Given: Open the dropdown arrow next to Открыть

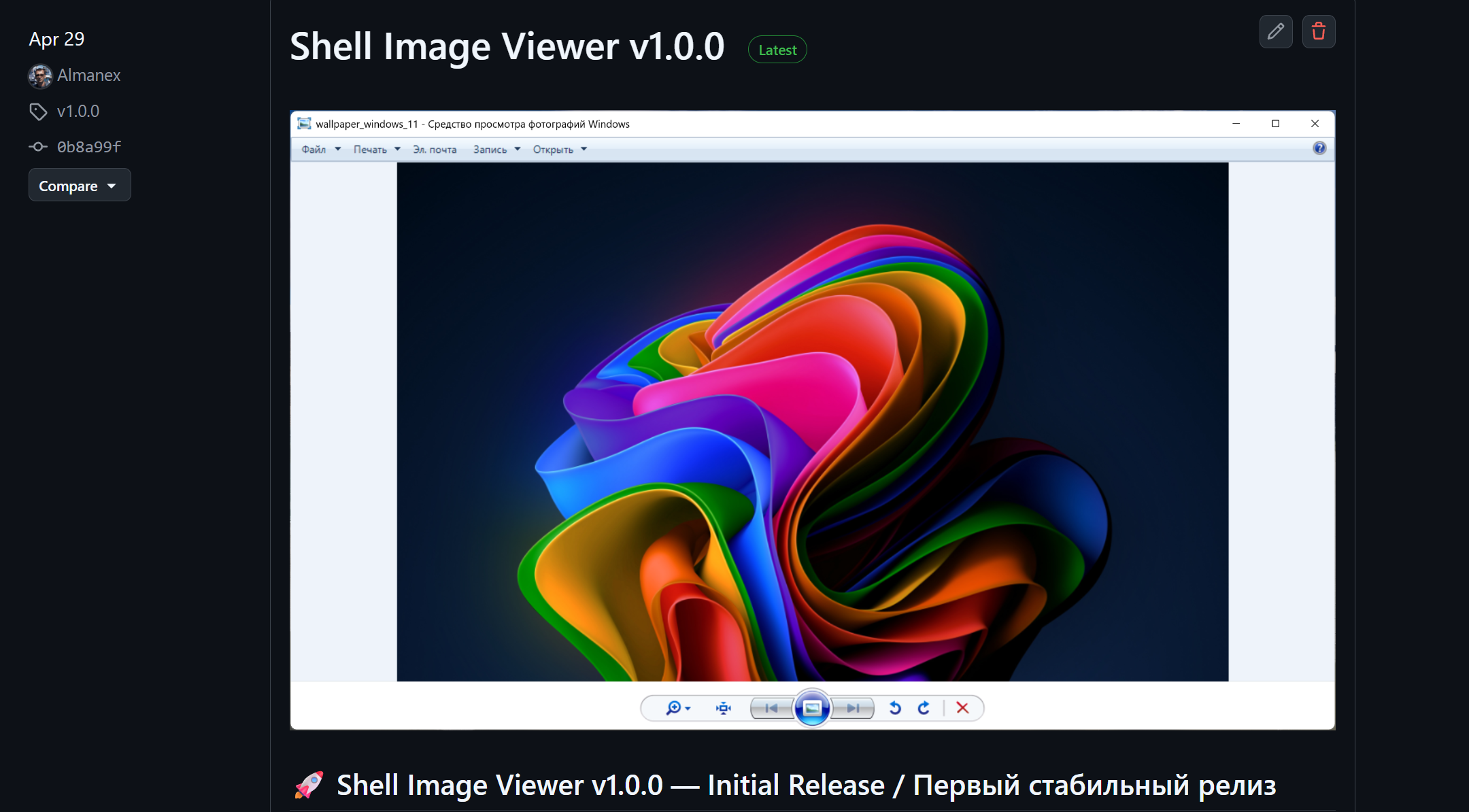Looking at the screenshot, I should pos(584,149).
